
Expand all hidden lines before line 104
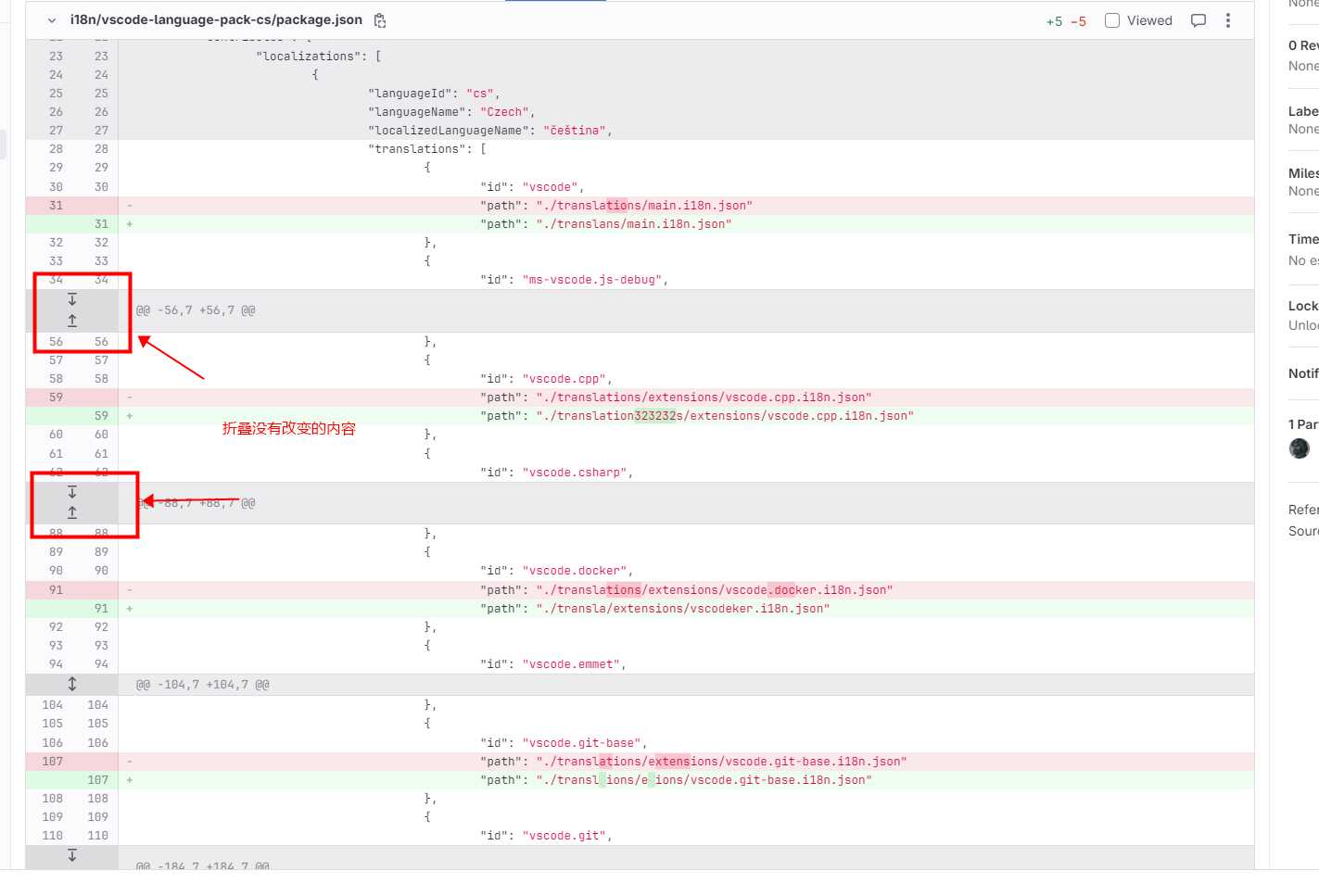click(72, 684)
